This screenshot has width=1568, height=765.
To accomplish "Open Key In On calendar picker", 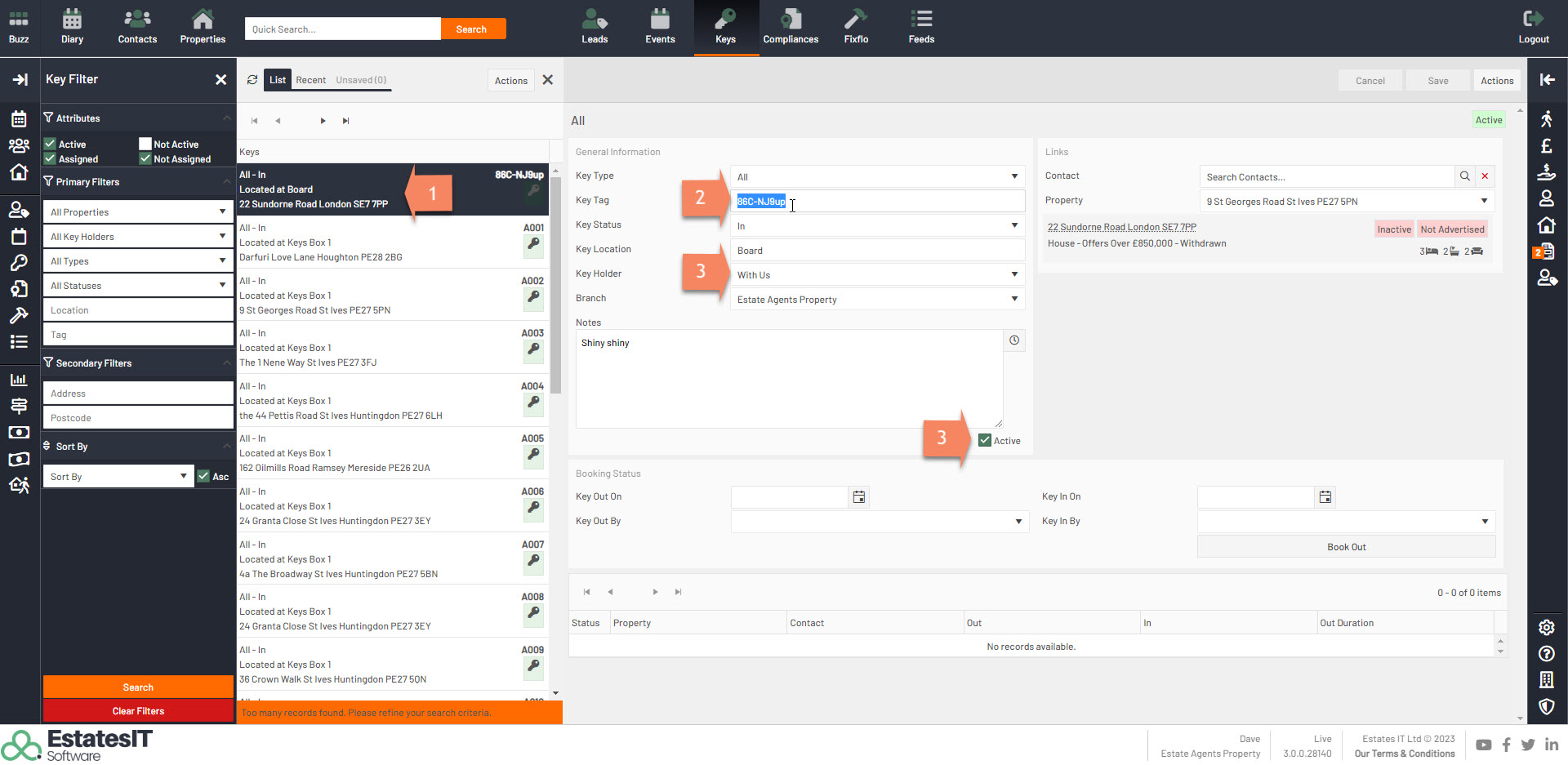I will point(1325,497).
